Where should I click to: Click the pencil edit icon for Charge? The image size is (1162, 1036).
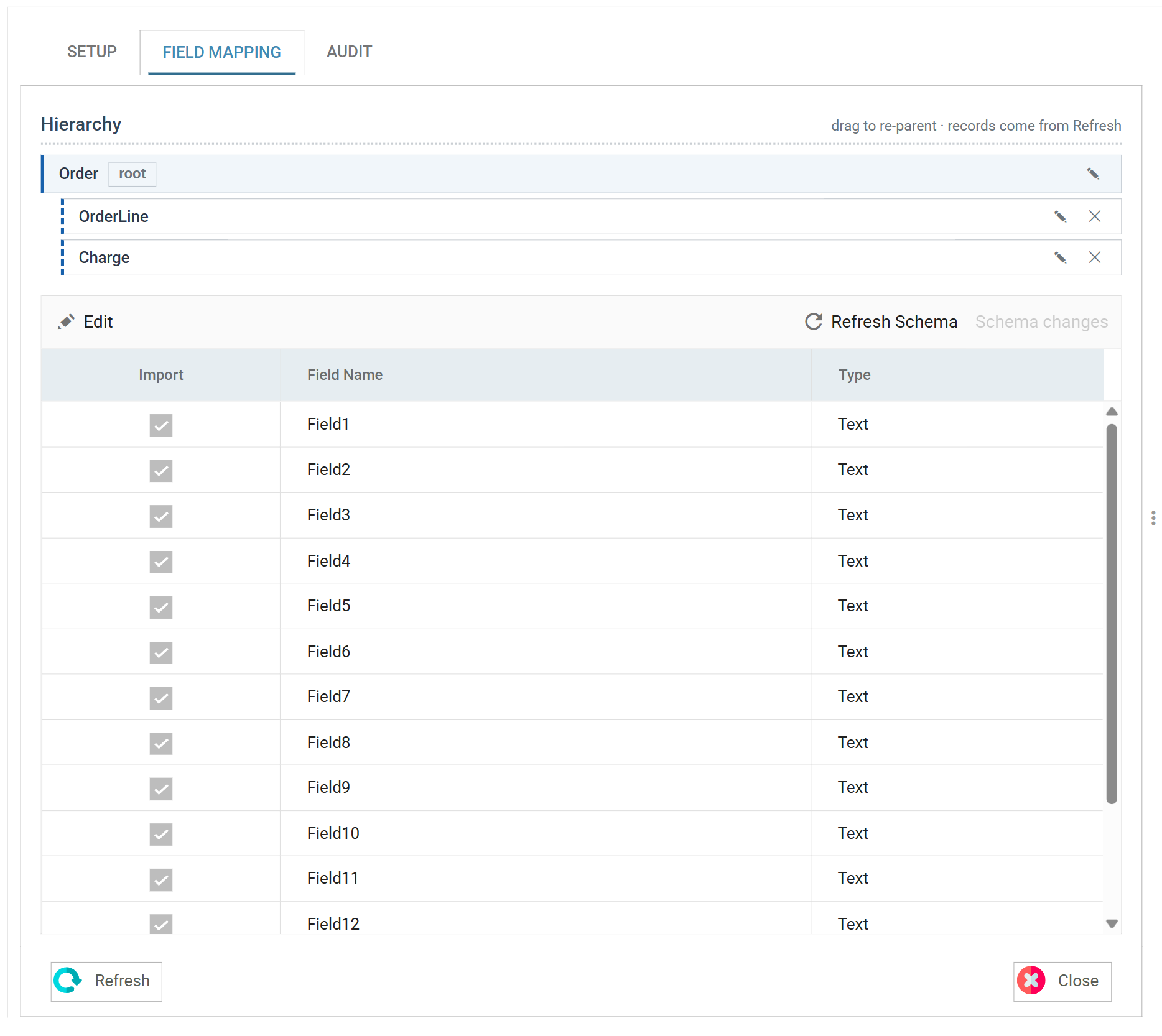click(1061, 257)
